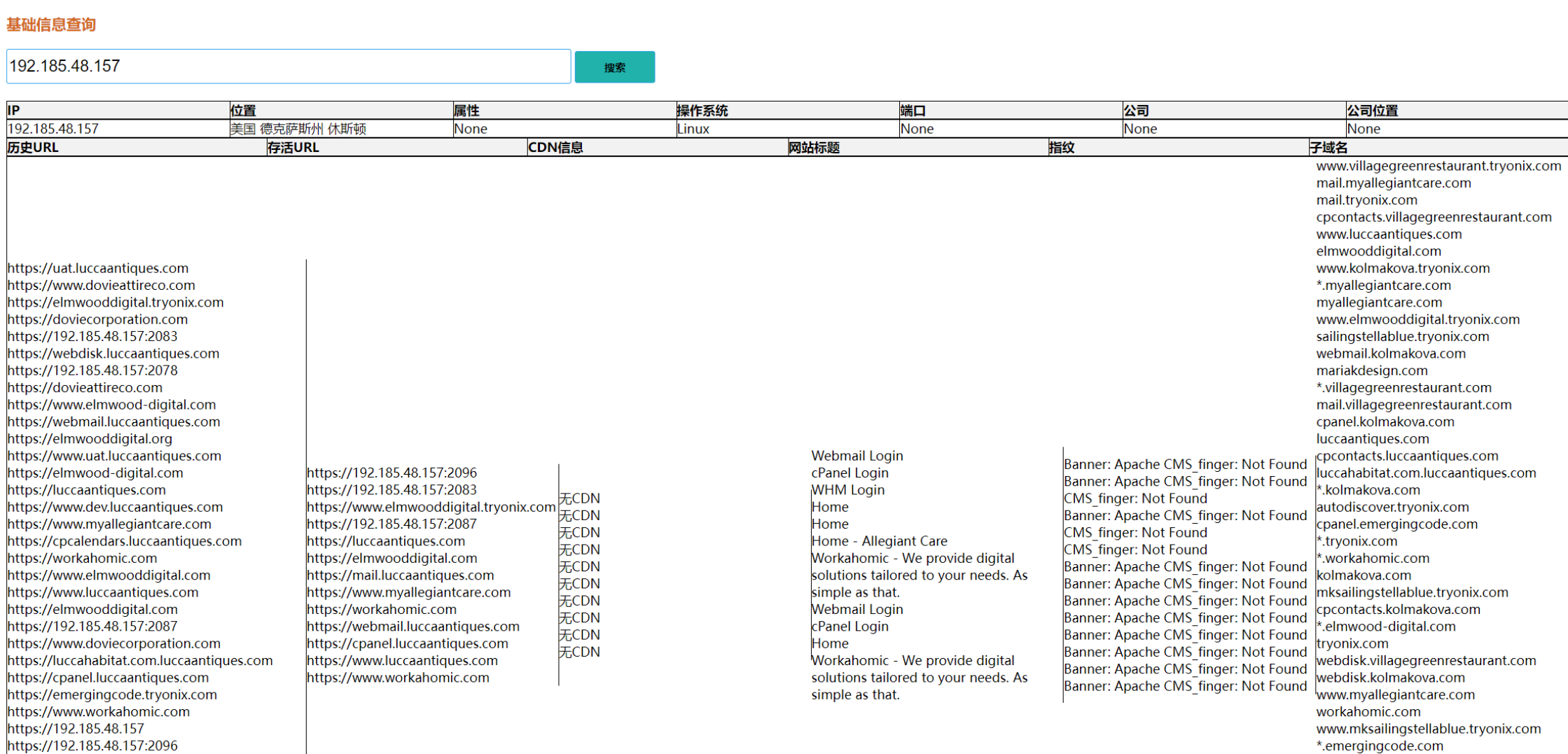Click history URL https://www.dovieattireco.com
The image size is (1568, 754).
(x=102, y=285)
